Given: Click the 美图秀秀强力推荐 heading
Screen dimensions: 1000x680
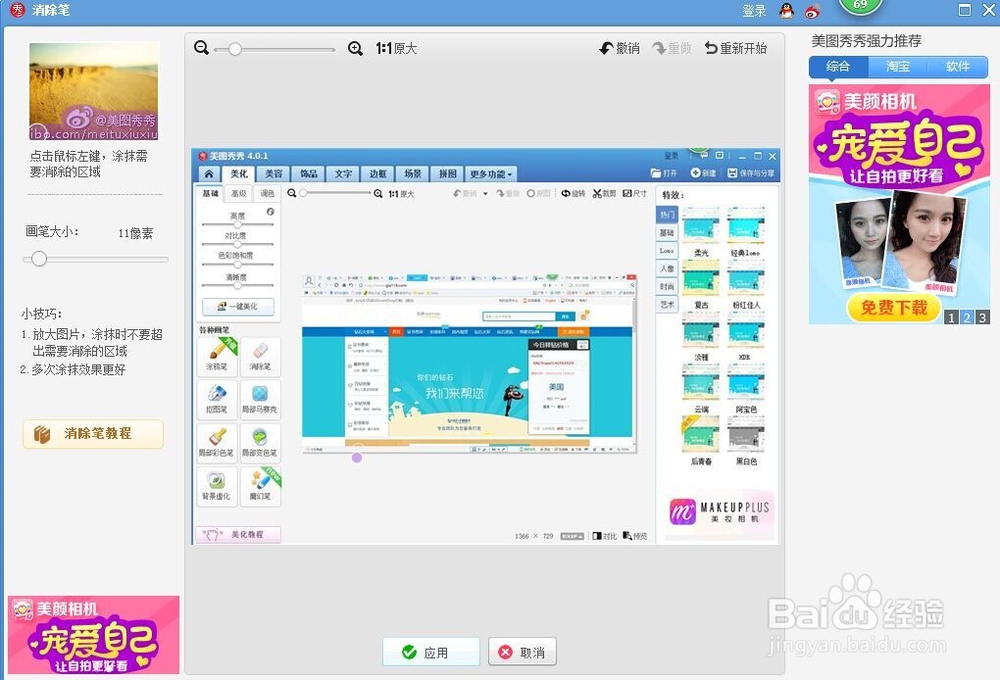Looking at the screenshot, I should click(866, 41).
